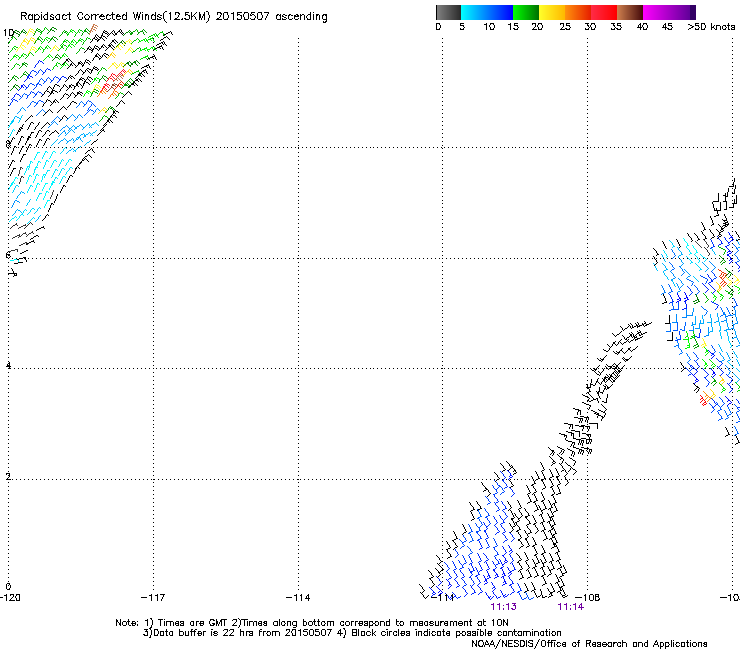Screen dimensions: 740x650
Task: Click the '5' label under the color scale
Action: coord(462,27)
